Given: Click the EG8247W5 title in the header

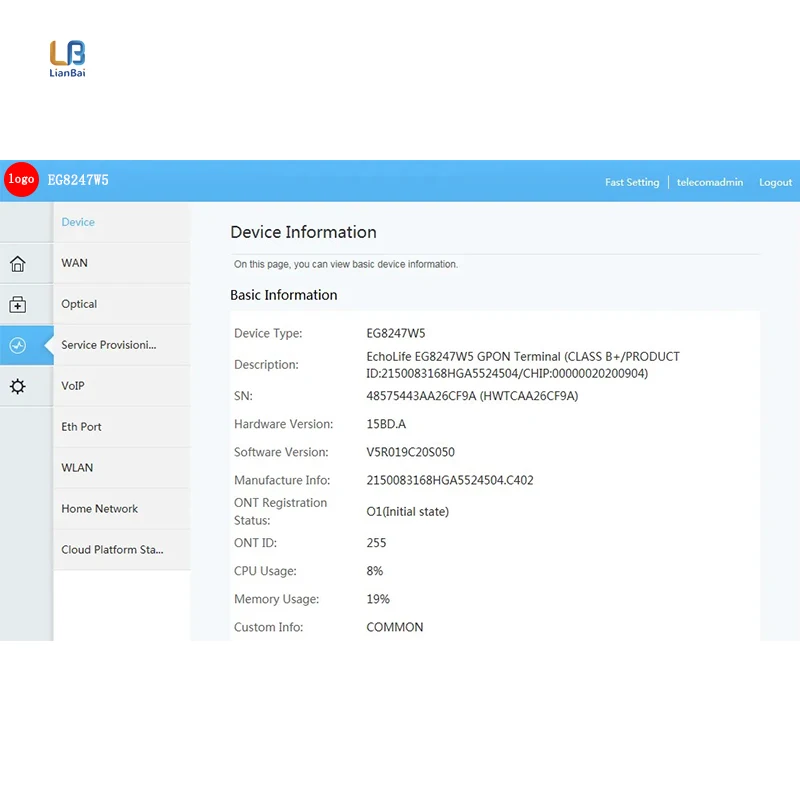Looking at the screenshot, I should tap(78, 180).
